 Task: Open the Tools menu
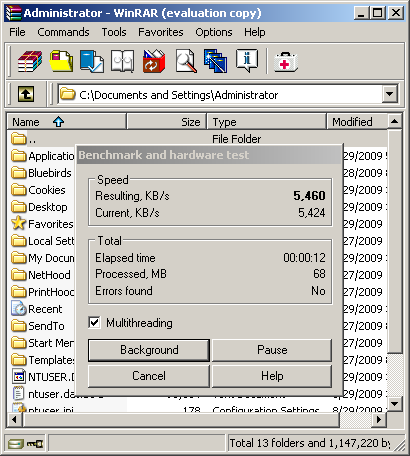(114, 32)
